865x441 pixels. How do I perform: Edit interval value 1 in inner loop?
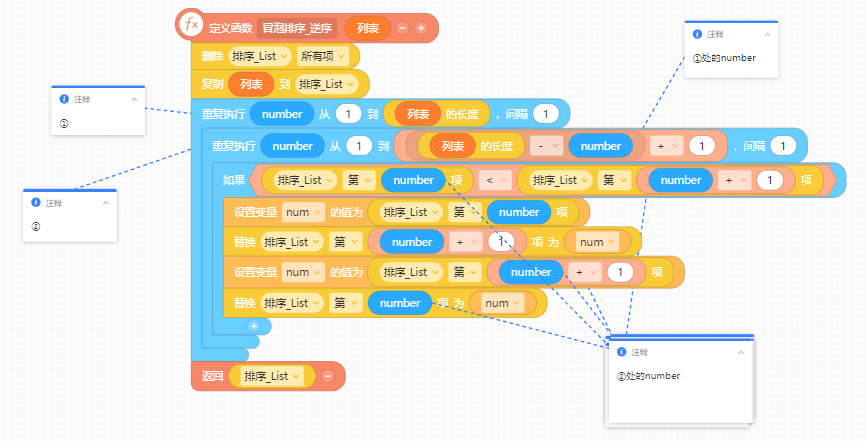click(x=783, y=146)
